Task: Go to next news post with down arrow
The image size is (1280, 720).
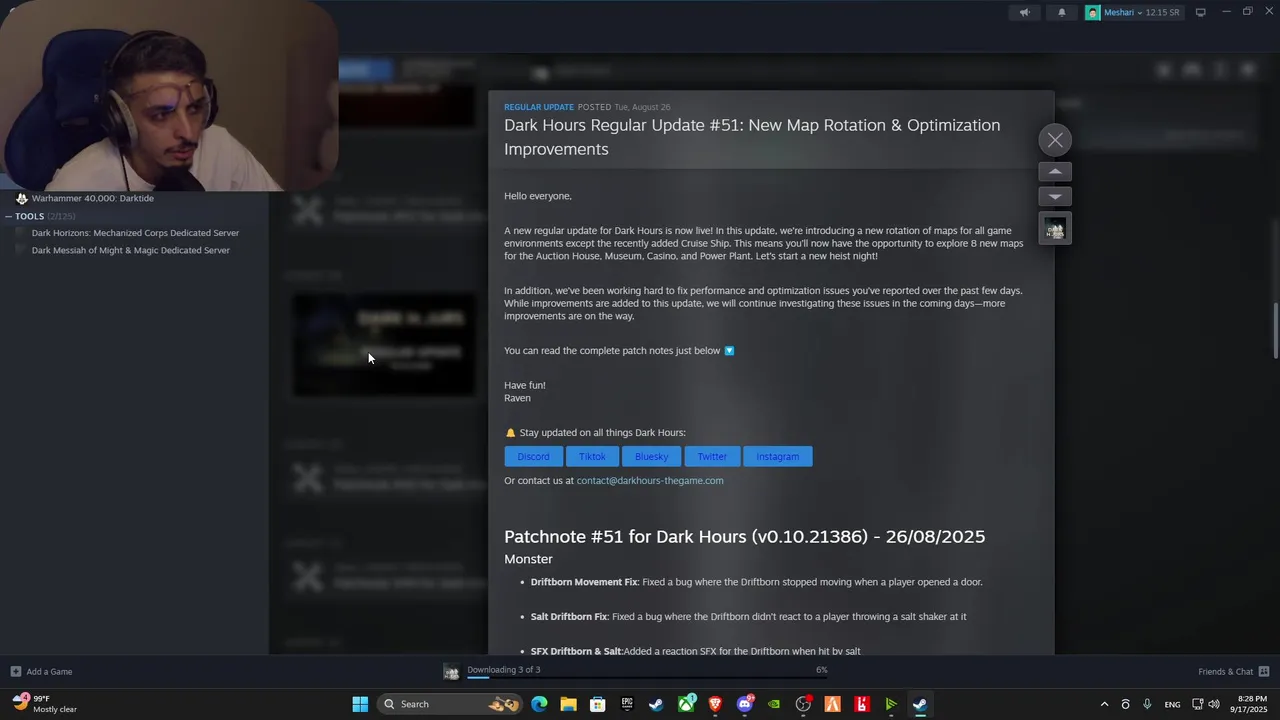Action: click(1055, 196)
